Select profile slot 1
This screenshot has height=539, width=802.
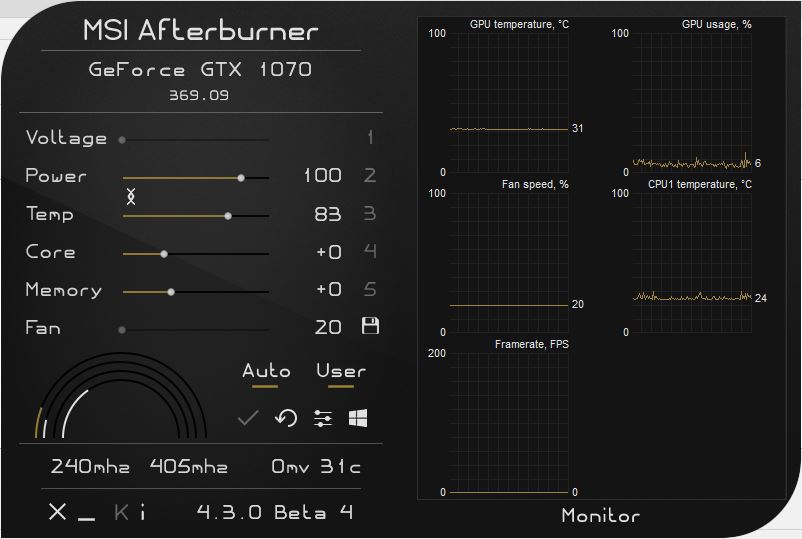370,137
